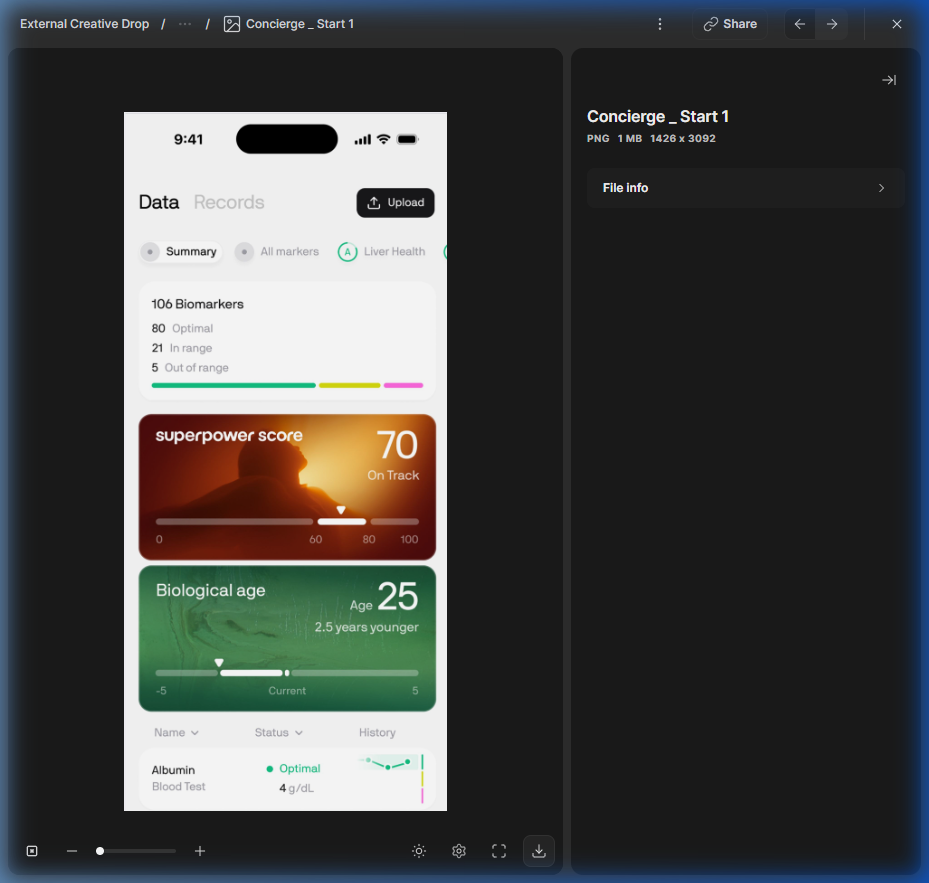929x883 pixels.
Task: Collapse the side info panel
Action: pos(889,80)
